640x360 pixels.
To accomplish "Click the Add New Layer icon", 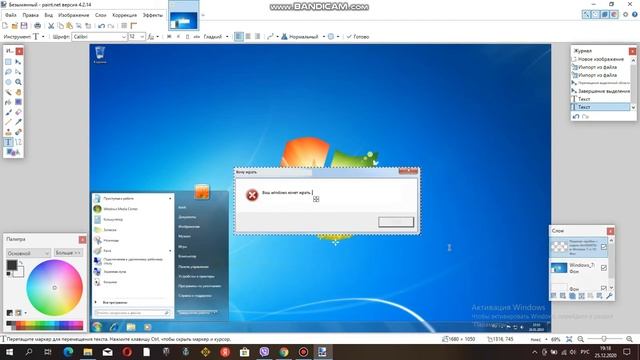I will pyautogui.click(x=554, y=296).
